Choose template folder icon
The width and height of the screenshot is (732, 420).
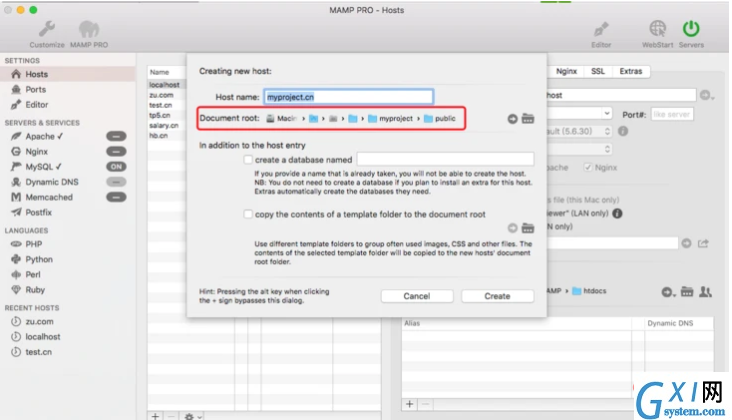[x=528, y=228]
